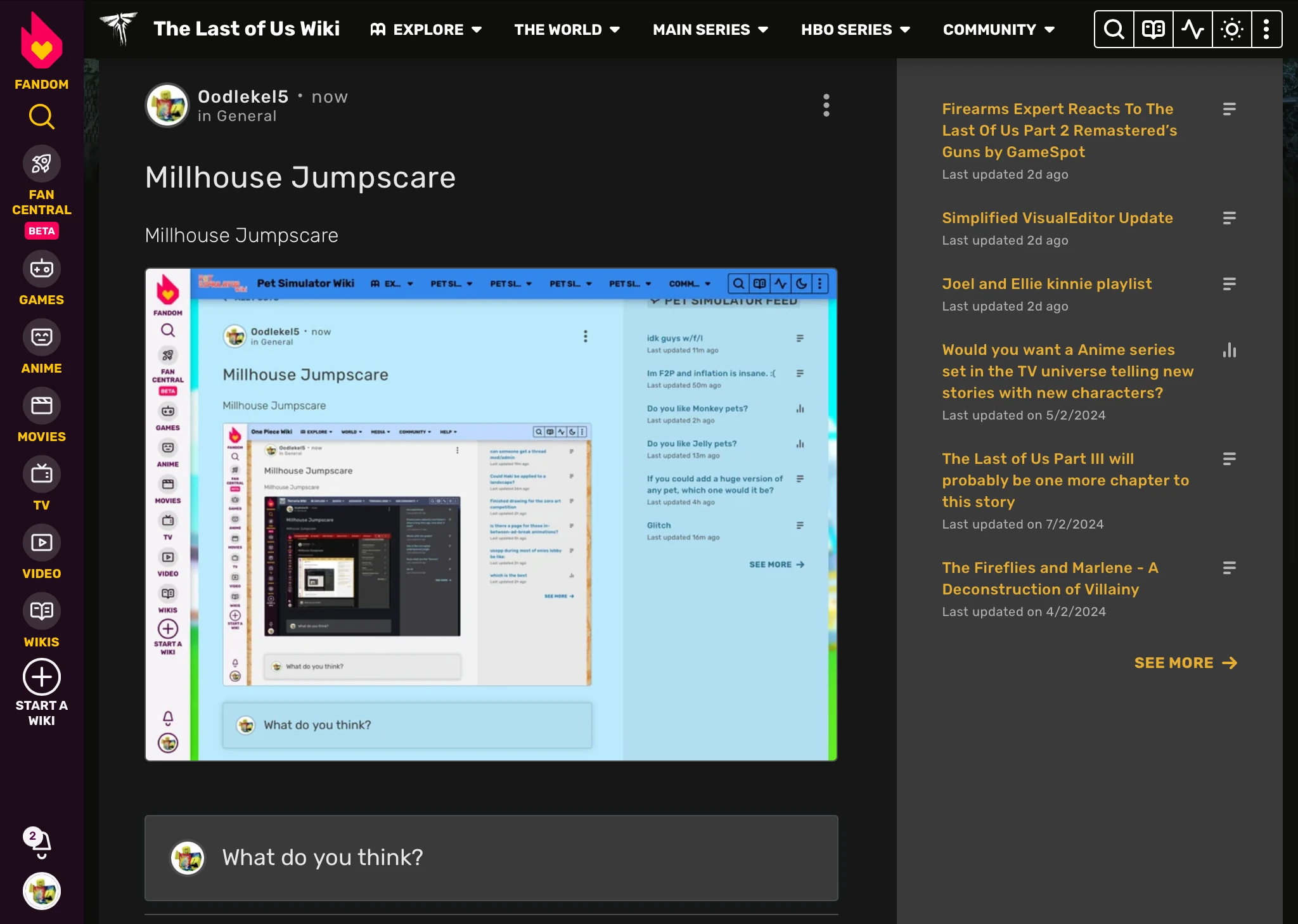Screen dimensions: 1298x924
Task: Open Fan Central rocket icon
Action: (41, 164)
